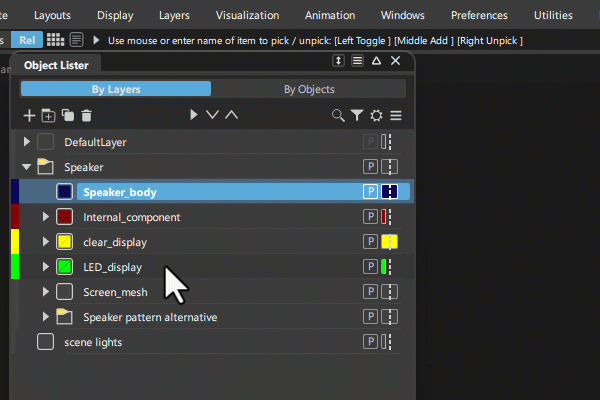The height and width of the screenshot is (400, 600).
Task: Click the new layer folder icon
Action: point(48,116)
